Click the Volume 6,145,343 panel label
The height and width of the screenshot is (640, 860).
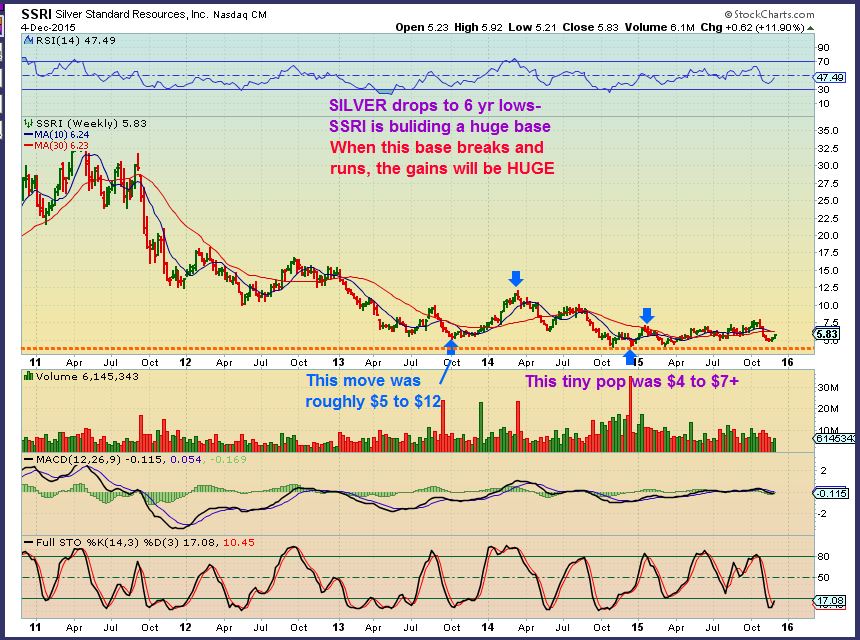(x=87, y=376)
